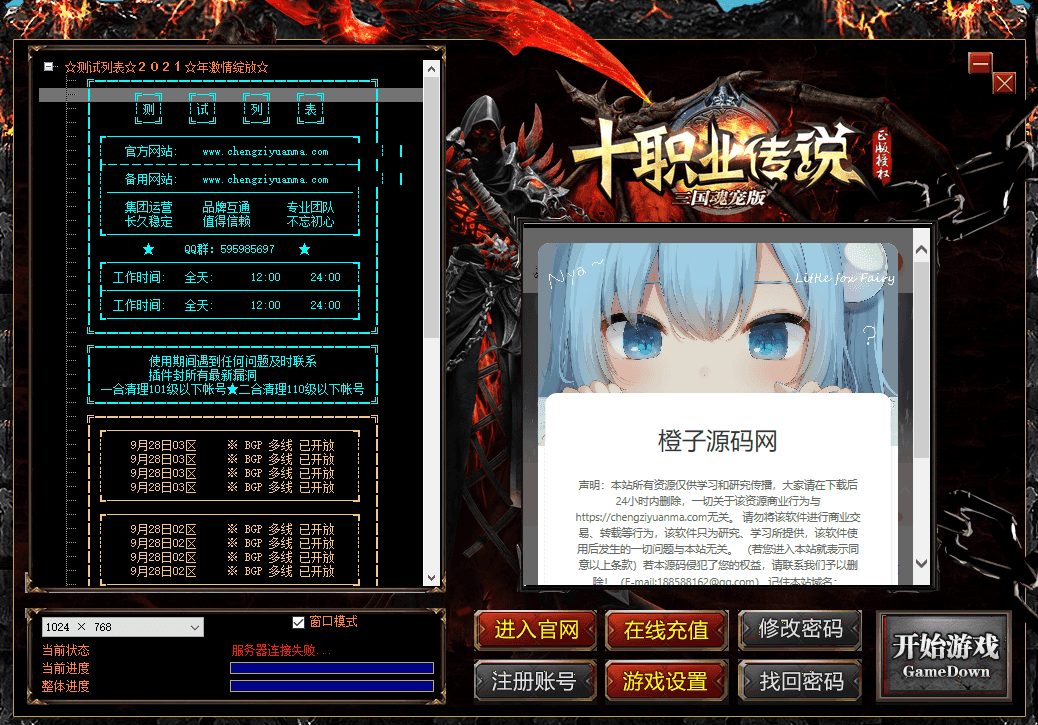Screen dimensions: 1038x725
Task: Open the official site via 进入官网
Action: coord(536,630)
